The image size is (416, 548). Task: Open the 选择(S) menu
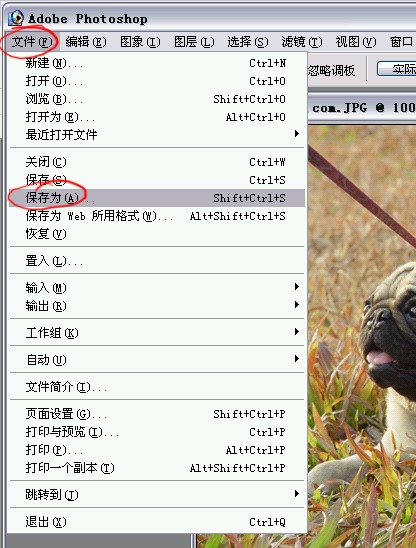(248, 42)
